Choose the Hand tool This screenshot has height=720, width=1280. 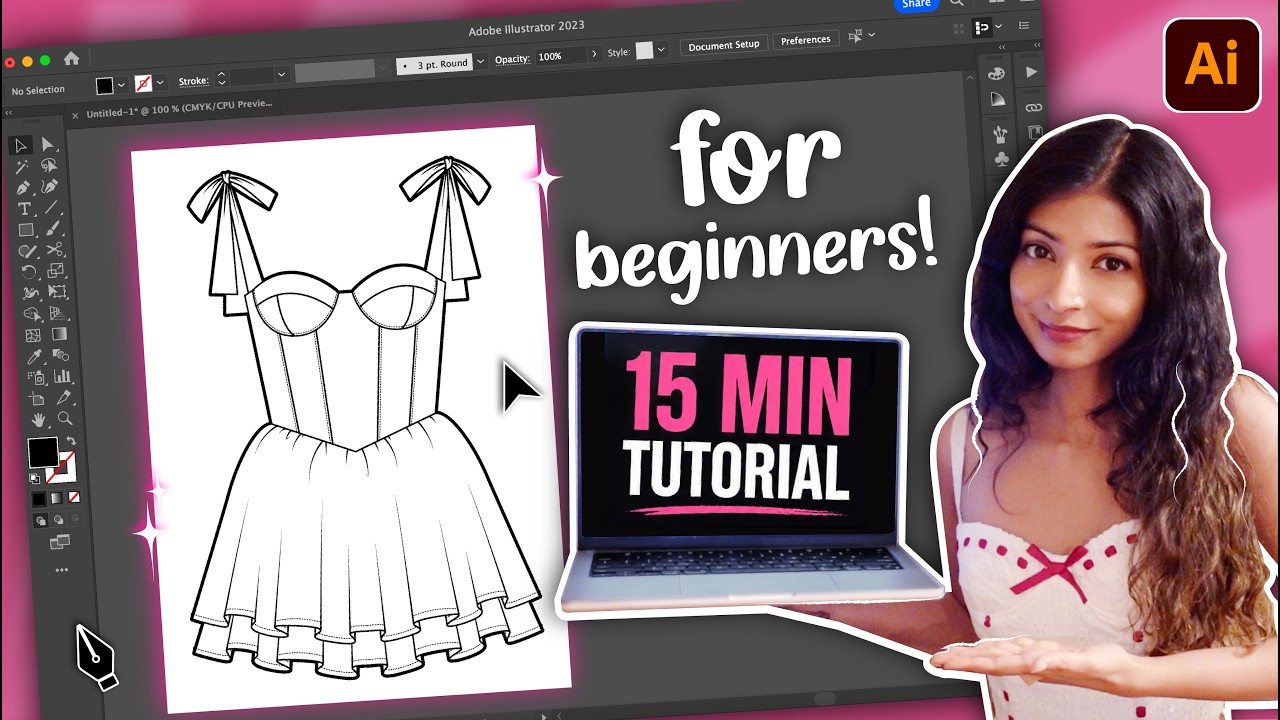click(x=39, y=420)
